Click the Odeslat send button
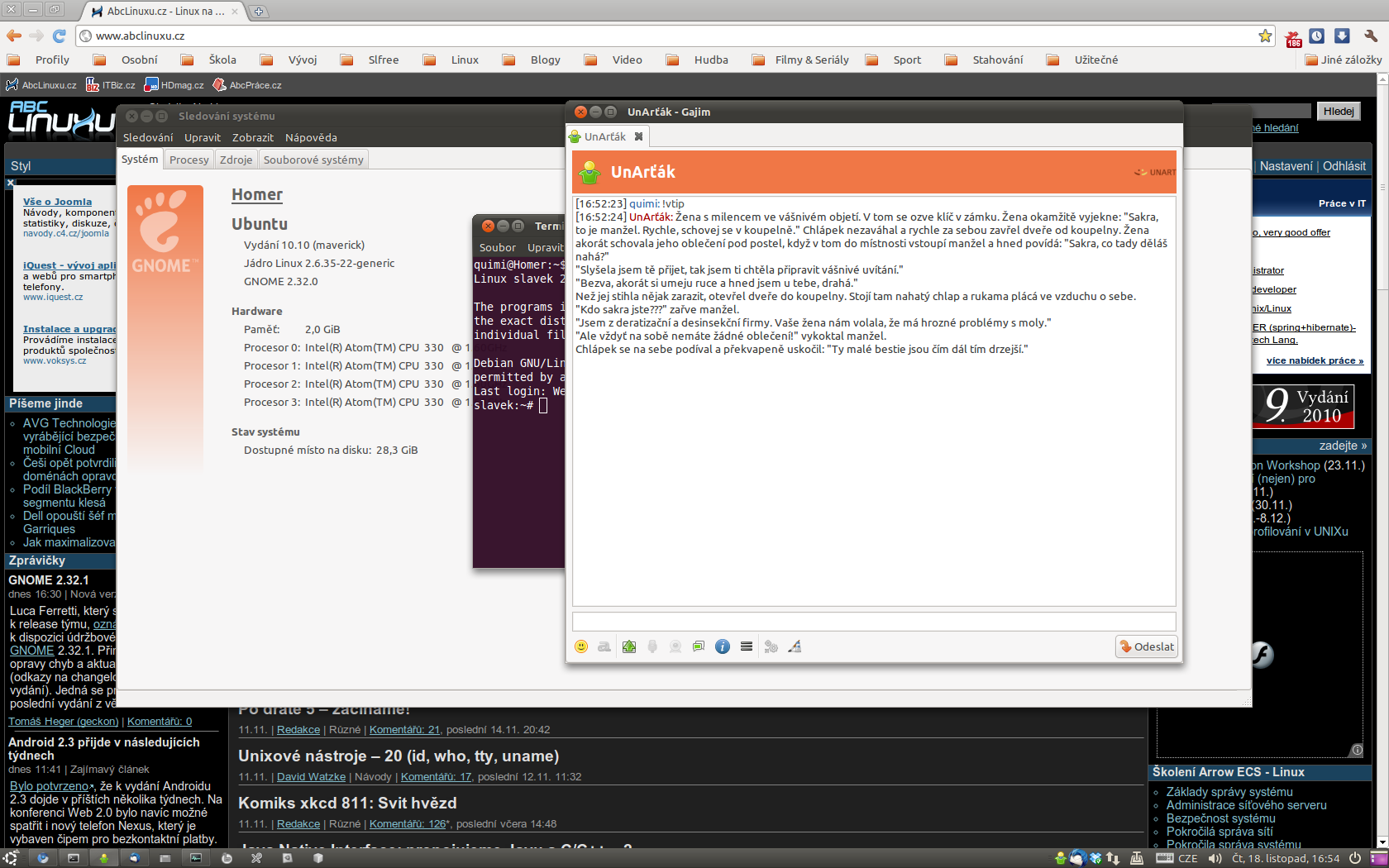The height and width of the screenshot is (868, 1389). click(x=1146, y=646)
